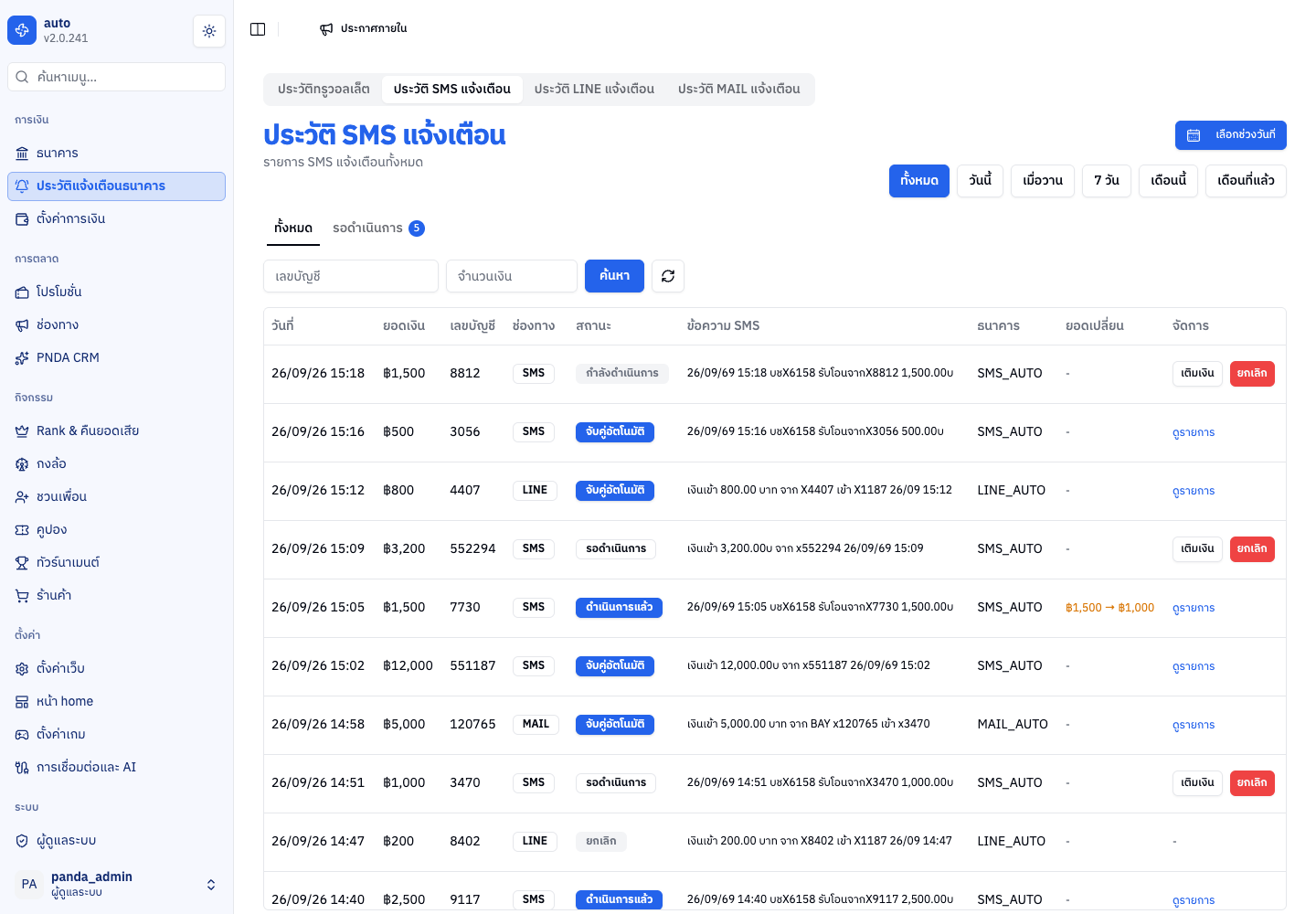Open the เลือกช่วงวันที่ date range picker
The image size is (1316, 914).
pos(1231,135)
